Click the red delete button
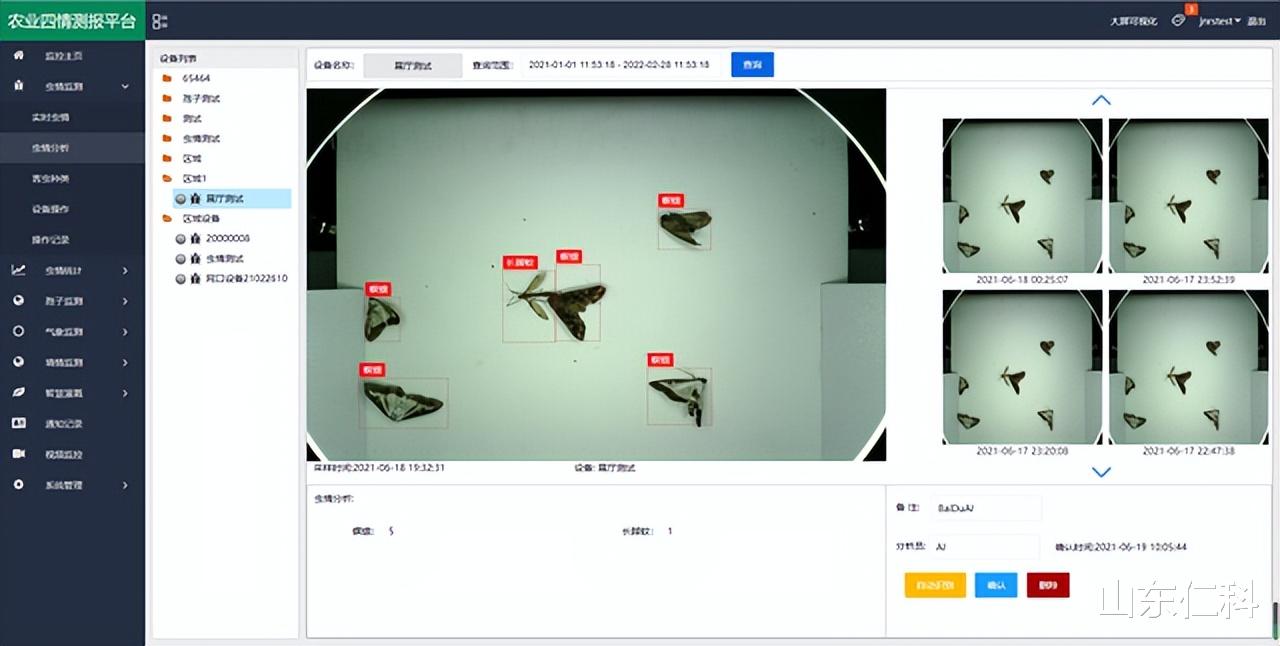Image resolution: width=1280 pixels, height=646 pixels. pos(1048,585)
